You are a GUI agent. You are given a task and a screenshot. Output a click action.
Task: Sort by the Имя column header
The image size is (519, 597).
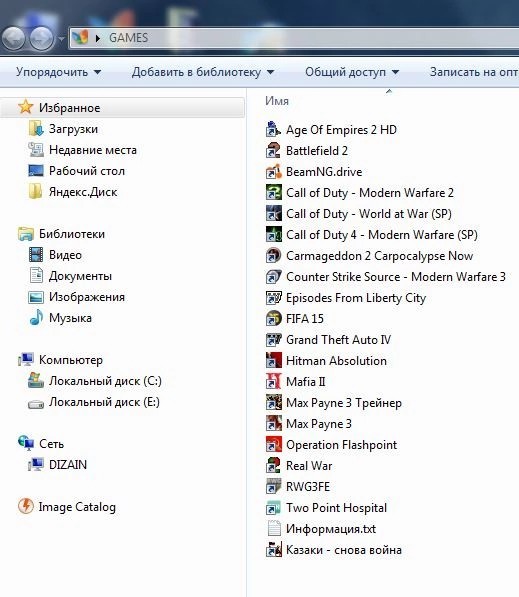pos(277,101)
